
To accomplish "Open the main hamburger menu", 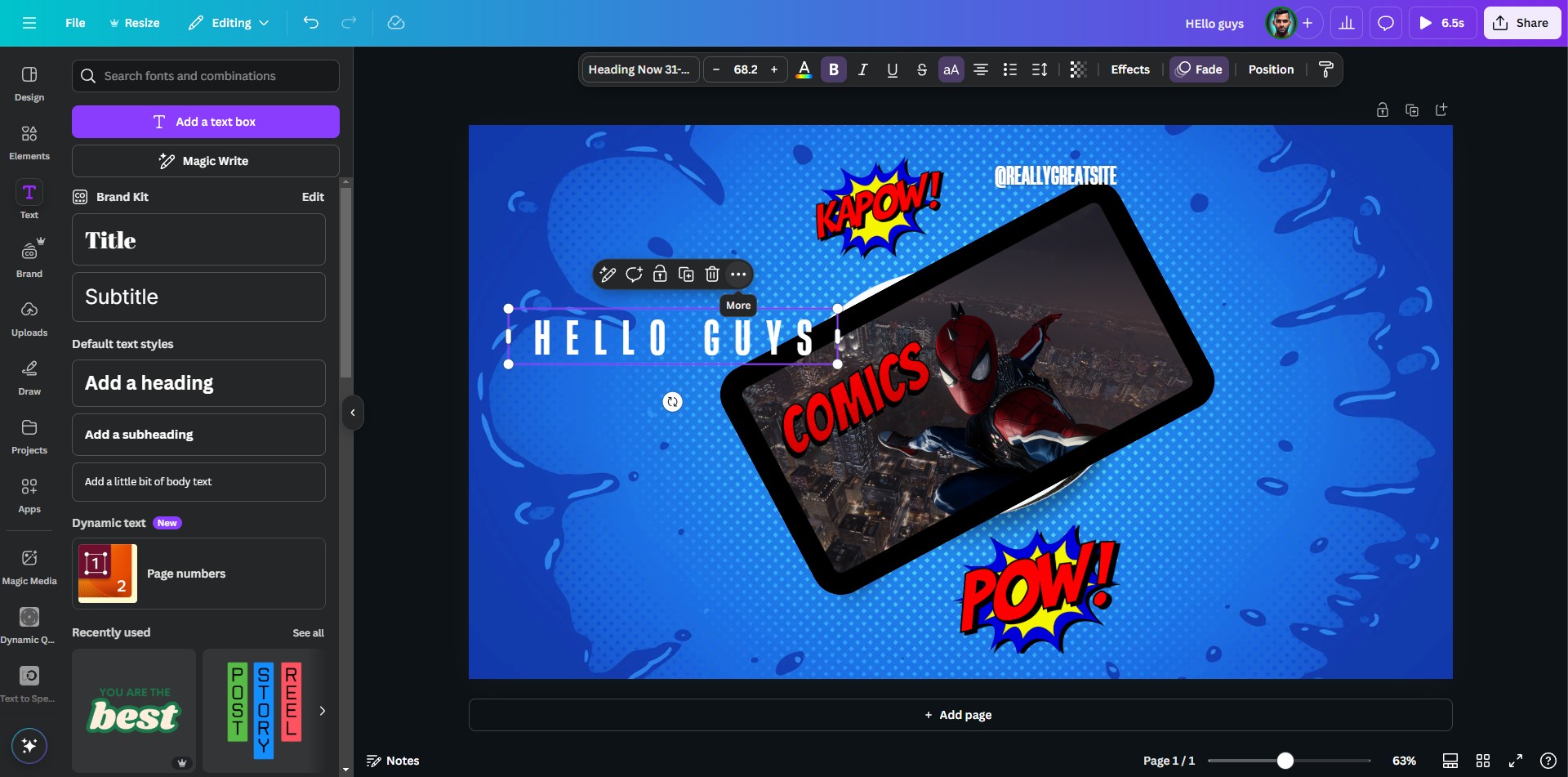I will (x=29, y=23).
